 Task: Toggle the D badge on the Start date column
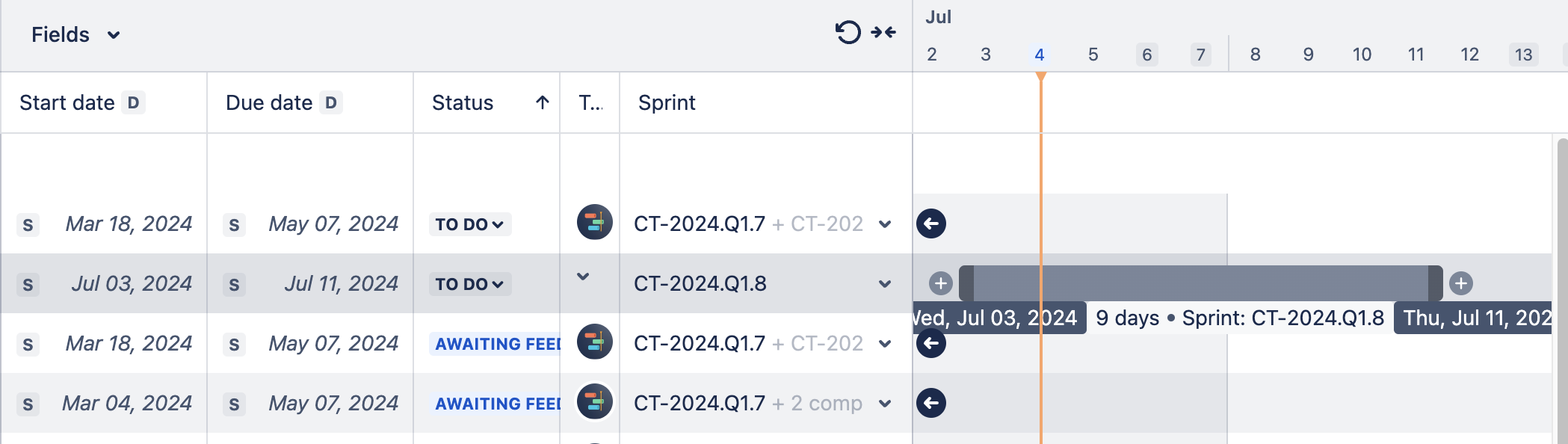tap(135, 102)
